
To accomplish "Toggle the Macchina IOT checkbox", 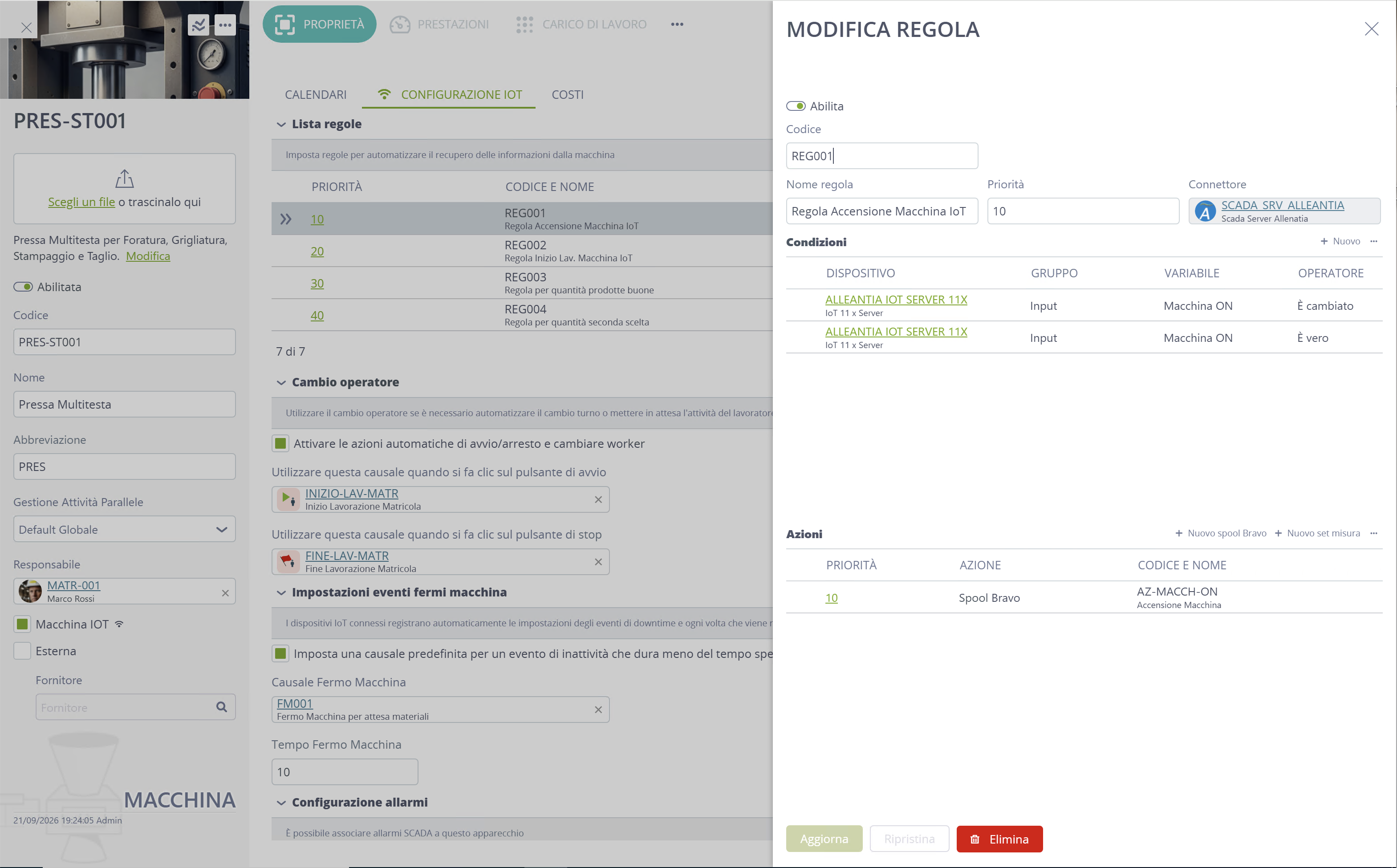I will tap(22, 624).
